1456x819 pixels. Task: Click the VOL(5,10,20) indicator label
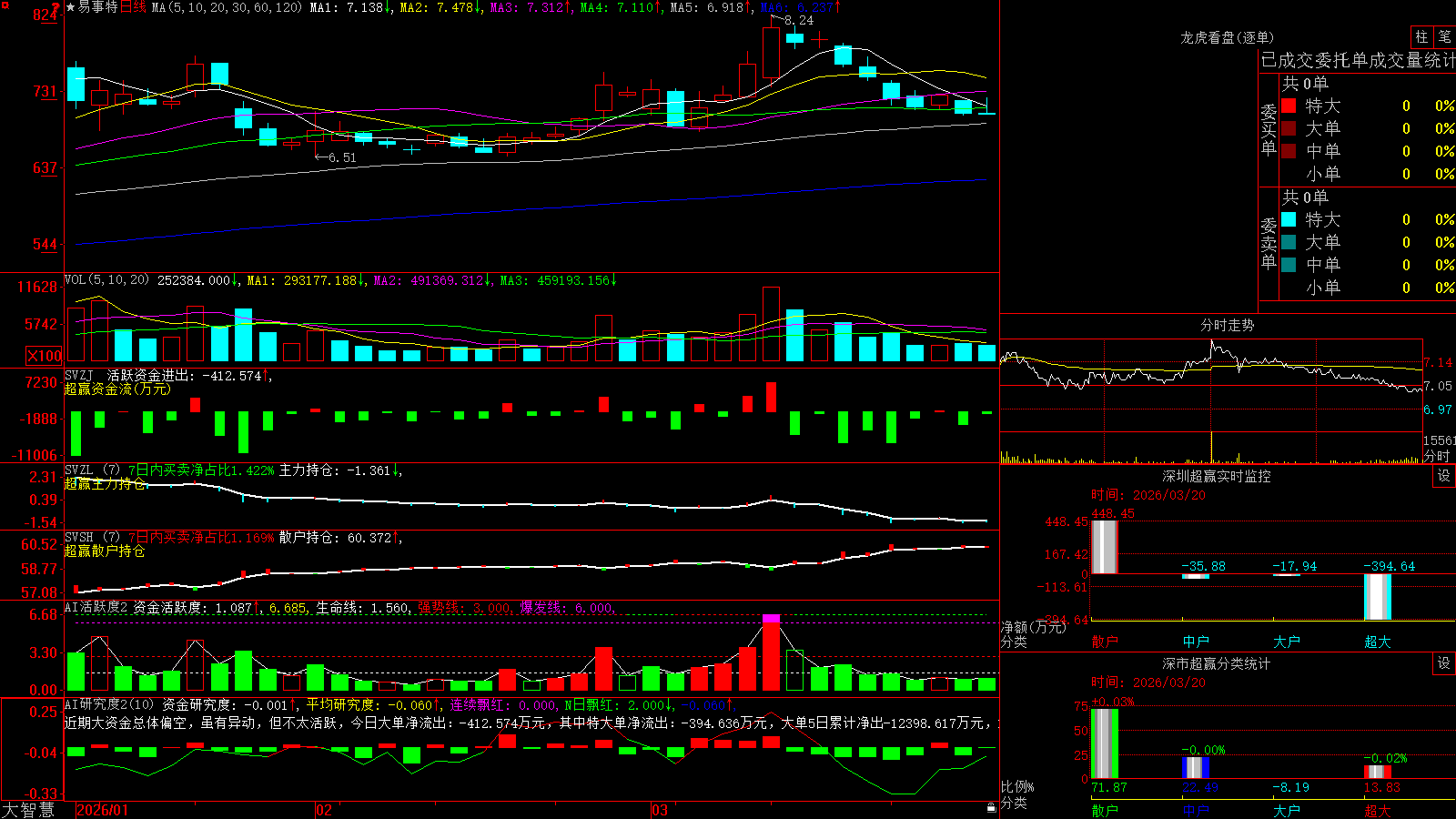click(x=106, y=280)
